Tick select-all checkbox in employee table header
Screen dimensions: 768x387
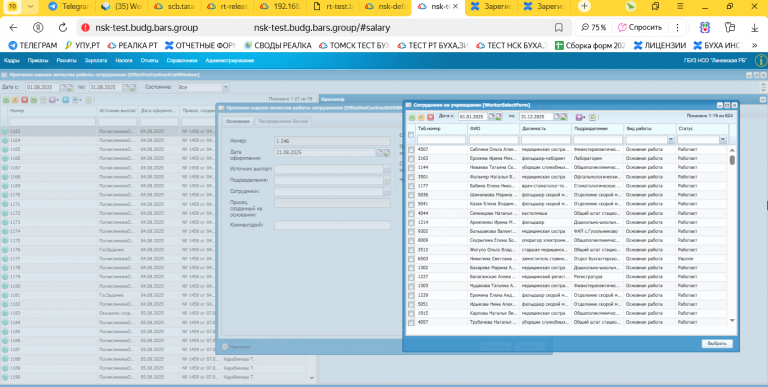(411, 135)
